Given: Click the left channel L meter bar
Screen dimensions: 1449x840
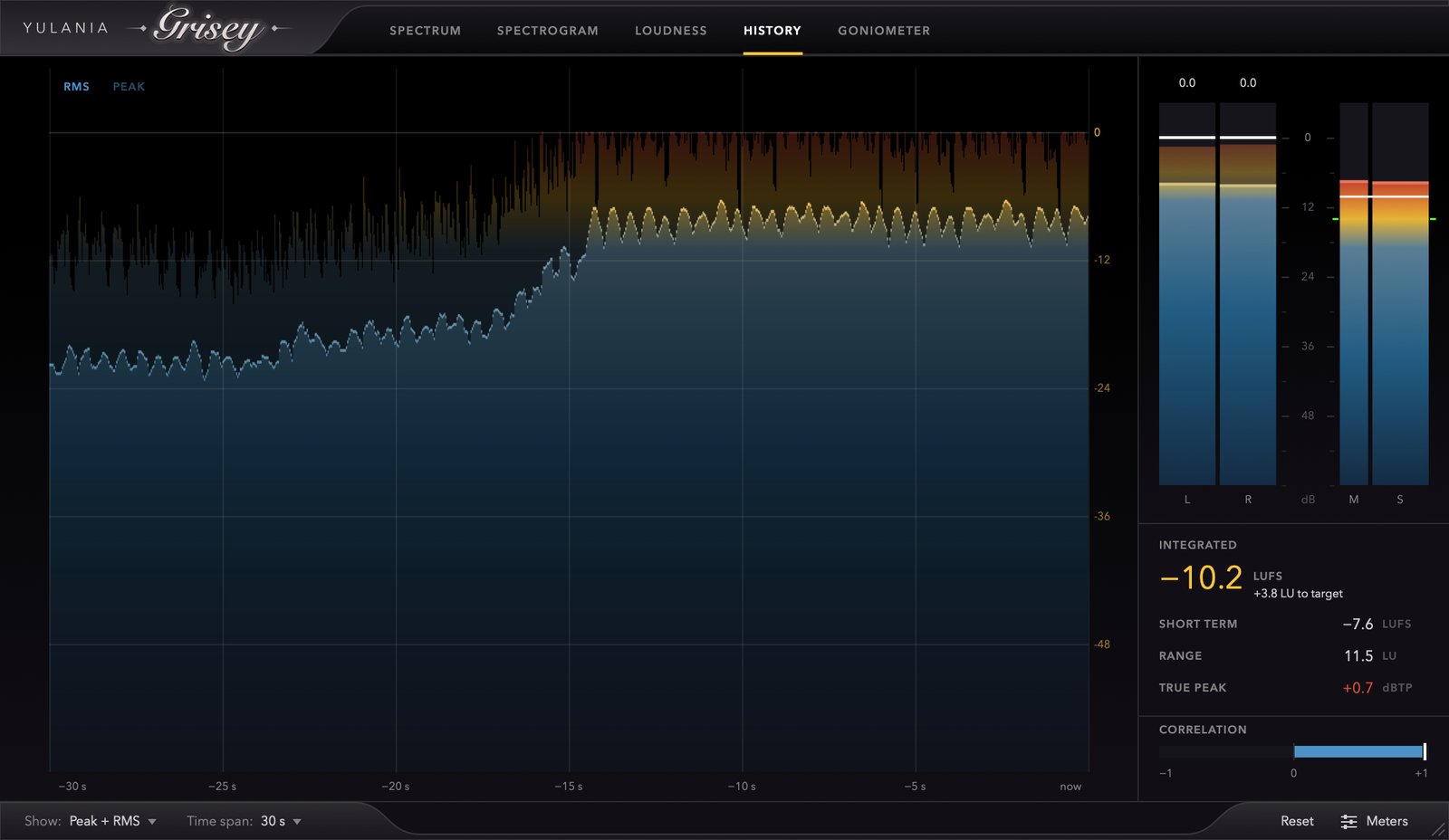Looking at the screenshot, I should click(1187, 293).
